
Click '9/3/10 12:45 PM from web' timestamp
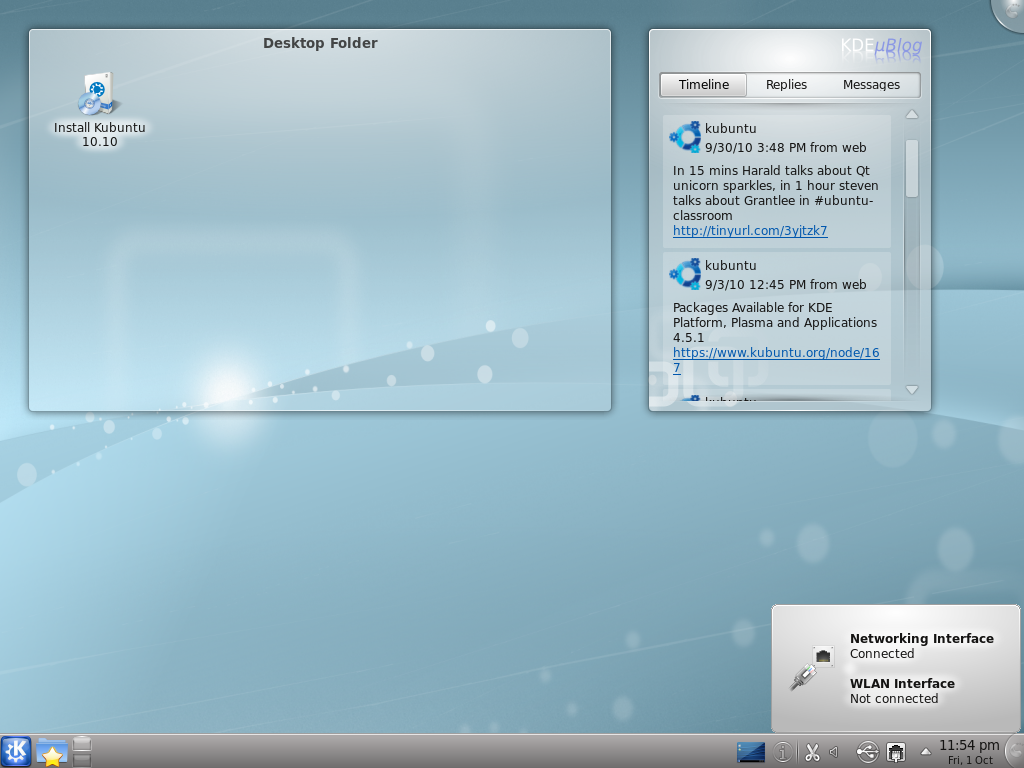[786, 285]
